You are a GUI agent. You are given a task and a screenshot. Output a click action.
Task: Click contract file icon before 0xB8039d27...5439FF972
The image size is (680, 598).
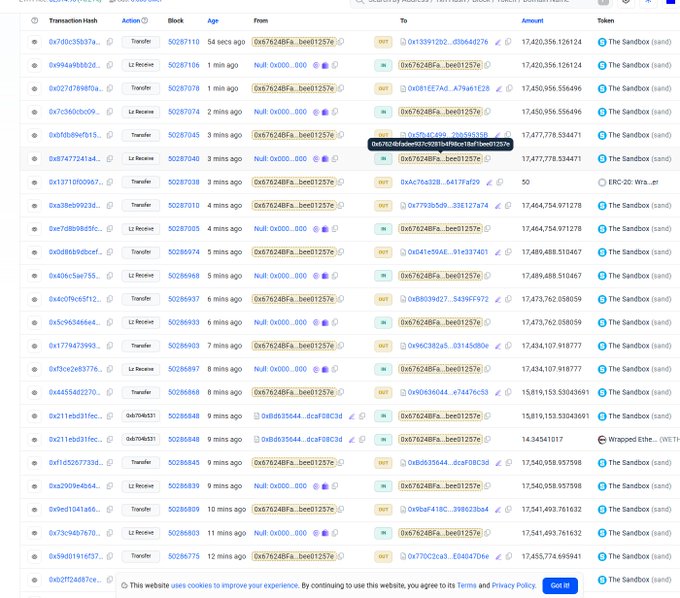403,299
